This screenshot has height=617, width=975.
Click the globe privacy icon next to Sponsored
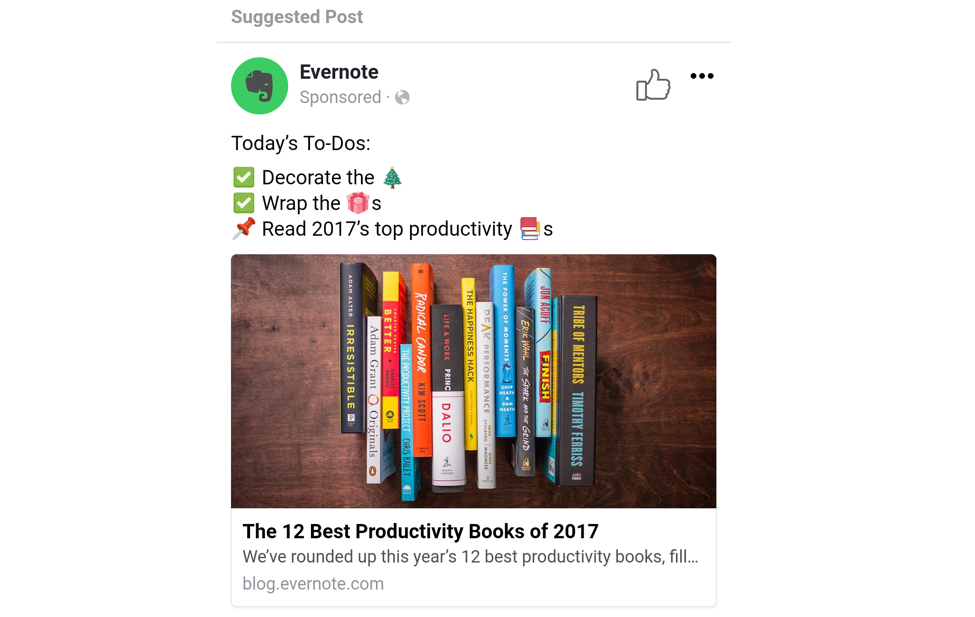(x=403, y=97)
